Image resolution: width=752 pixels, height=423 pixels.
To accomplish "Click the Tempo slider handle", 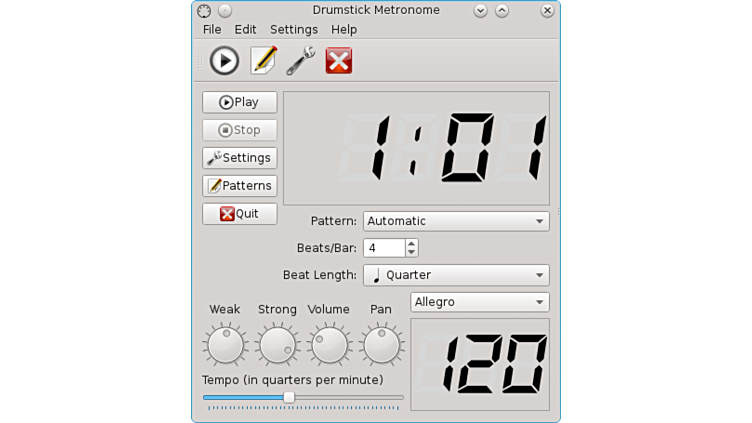I will tap(289, 397).
